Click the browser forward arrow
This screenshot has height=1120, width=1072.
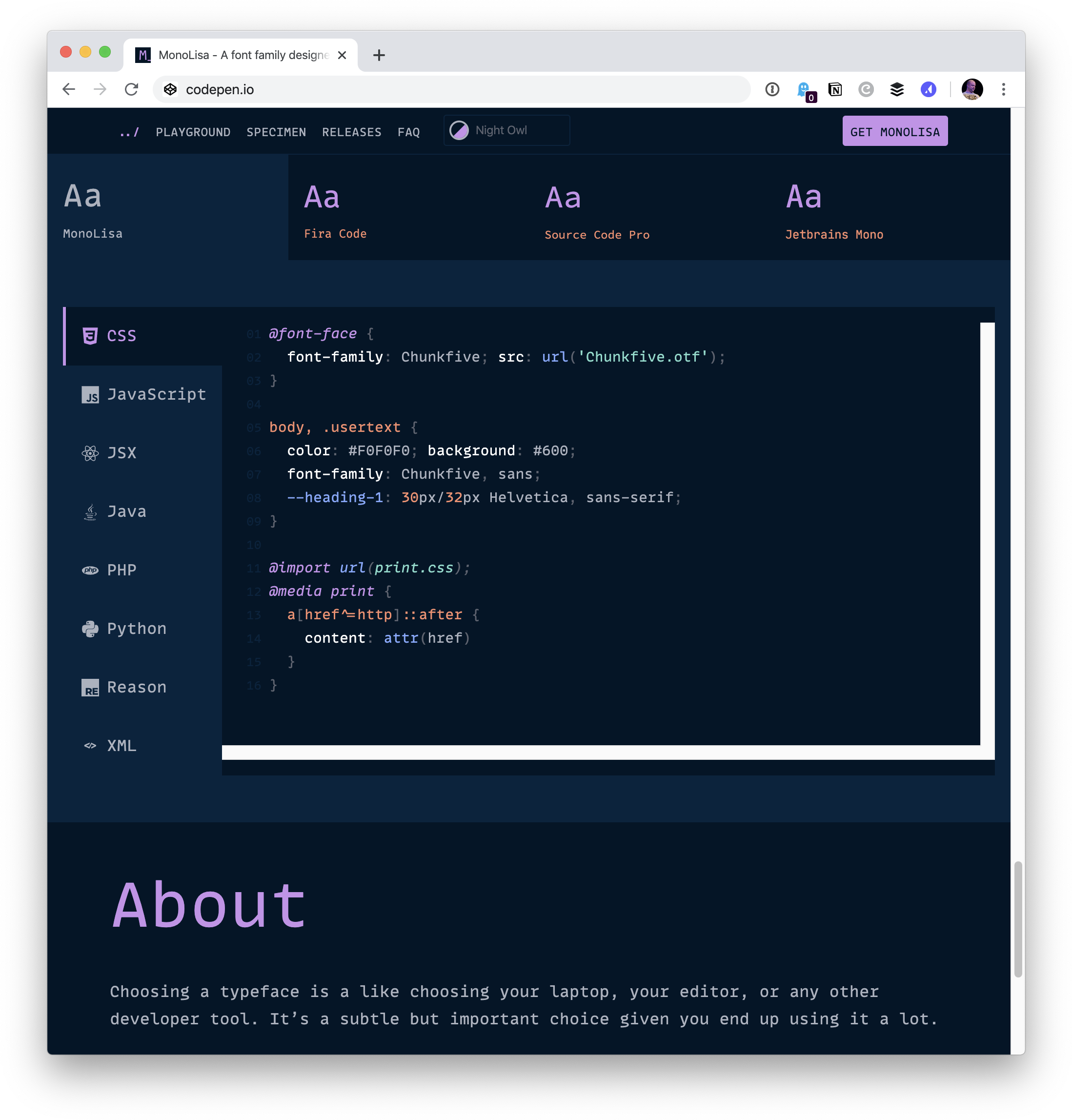tap(100, 89)
